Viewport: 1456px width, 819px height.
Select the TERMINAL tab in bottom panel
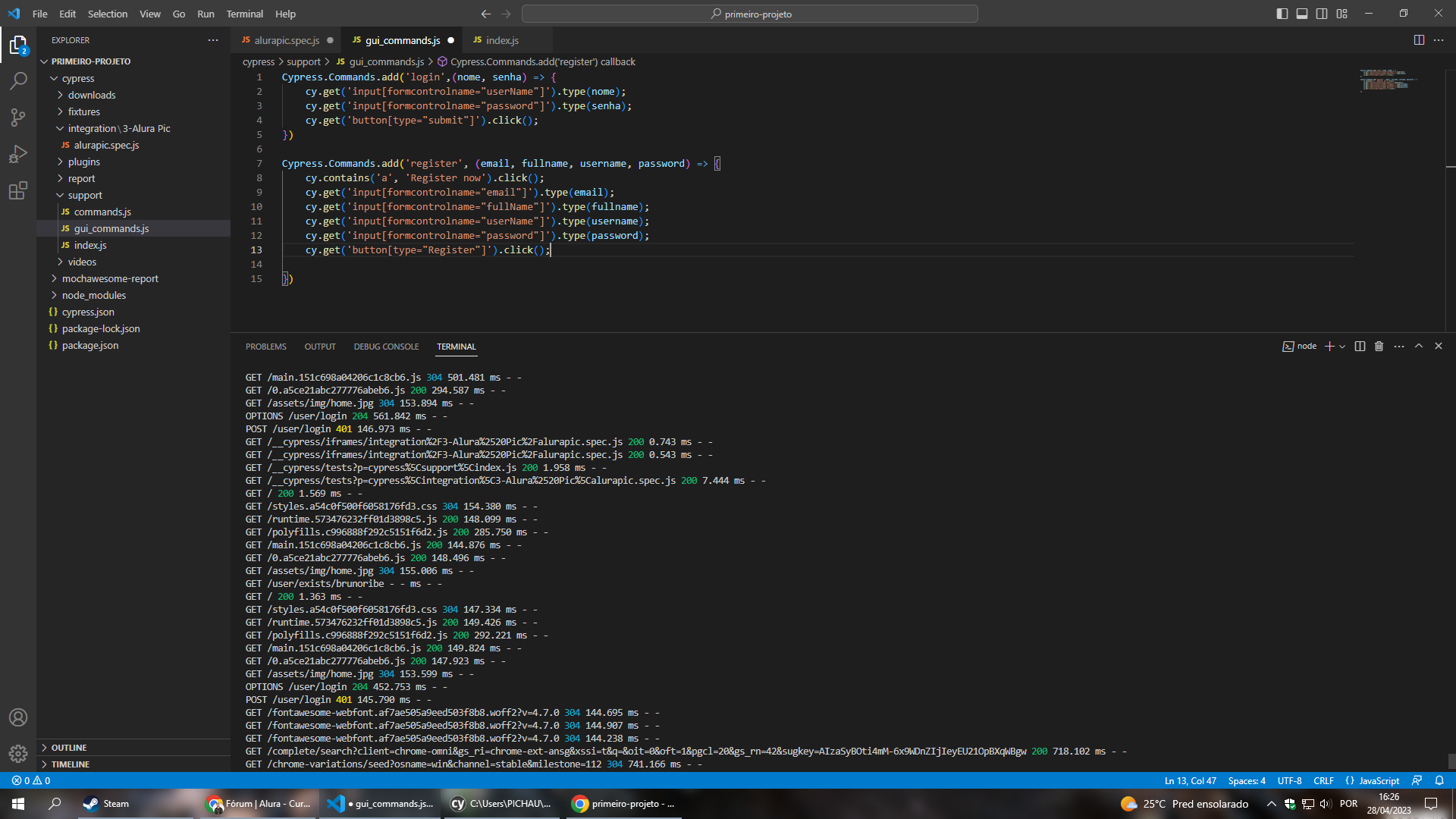pos(456,346)
